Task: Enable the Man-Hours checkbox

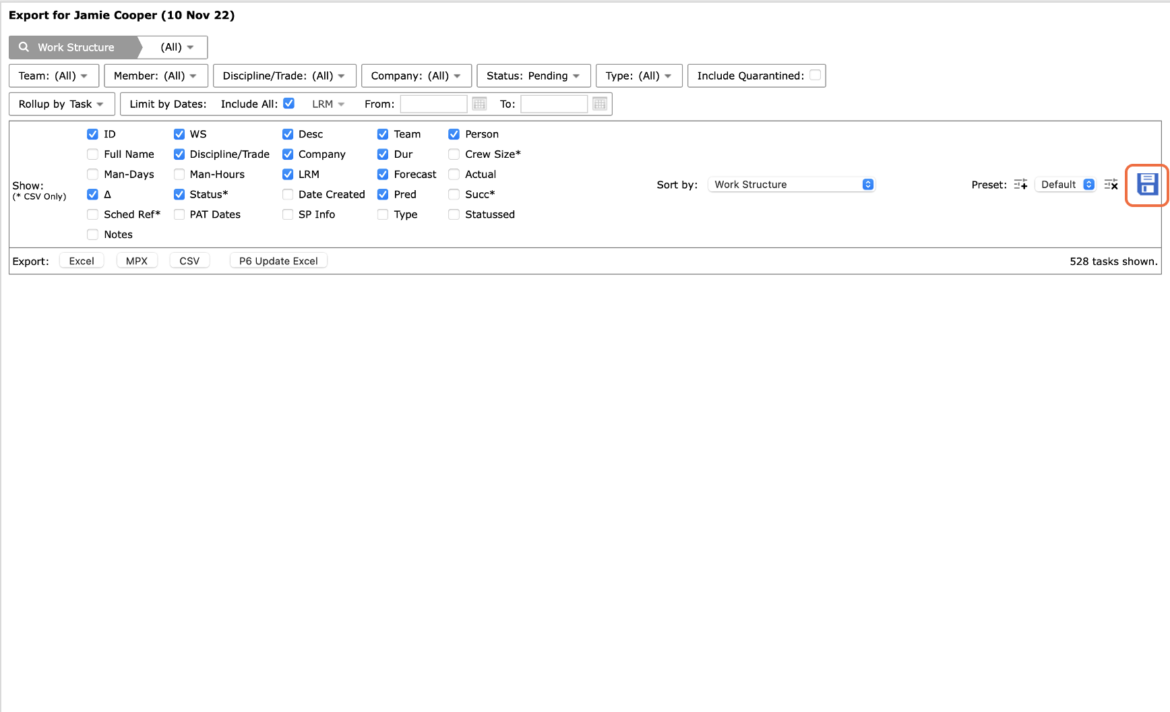Action: point(179,175)
